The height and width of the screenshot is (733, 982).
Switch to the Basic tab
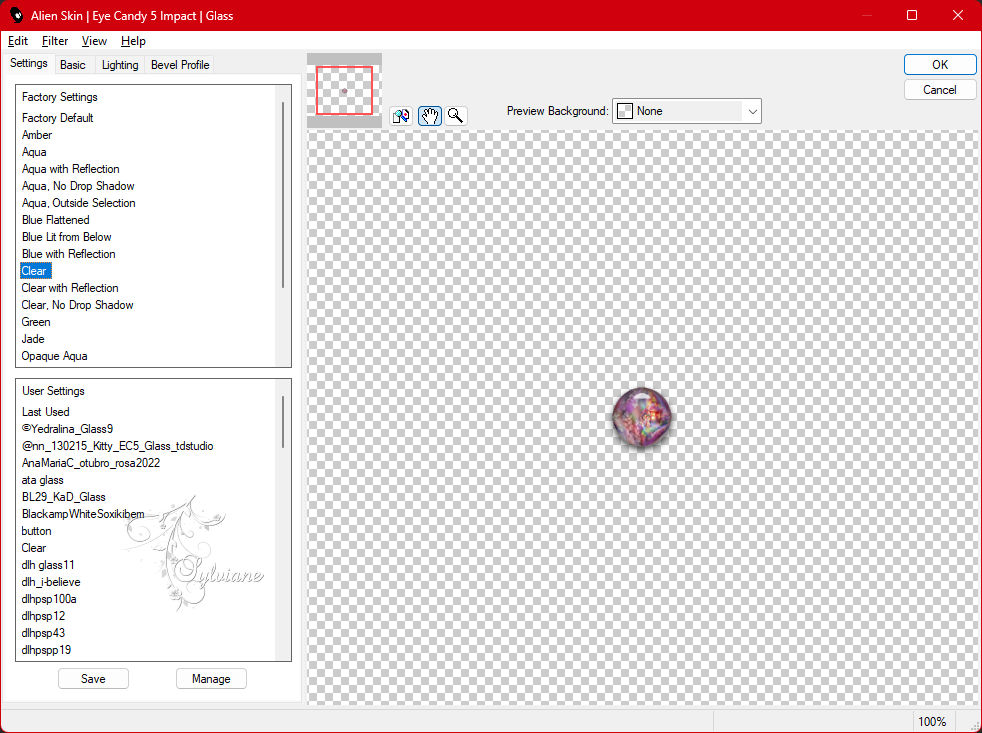click(x=73, y=65)
